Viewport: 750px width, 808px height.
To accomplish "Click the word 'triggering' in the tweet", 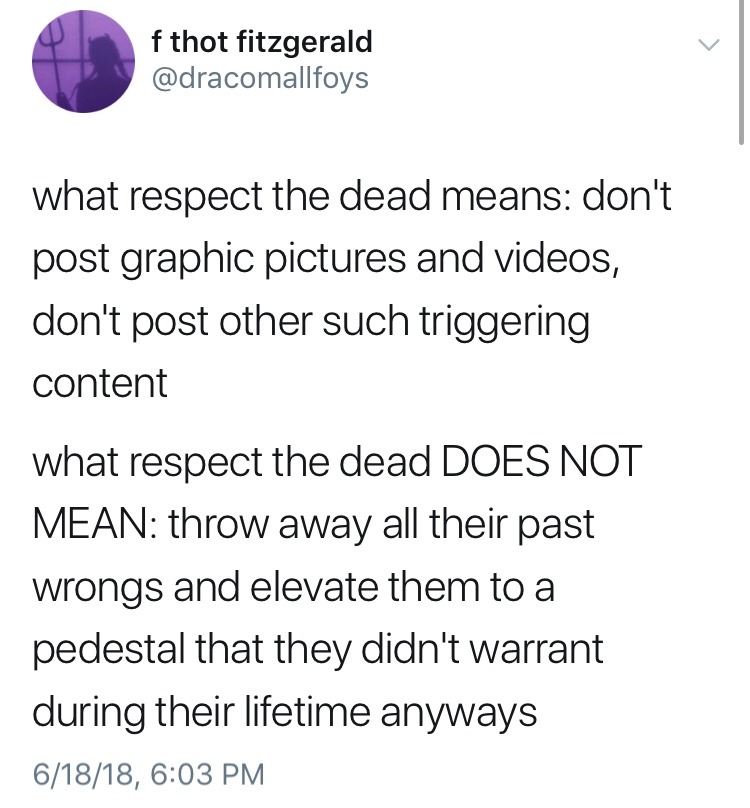I will click(505, 322).
